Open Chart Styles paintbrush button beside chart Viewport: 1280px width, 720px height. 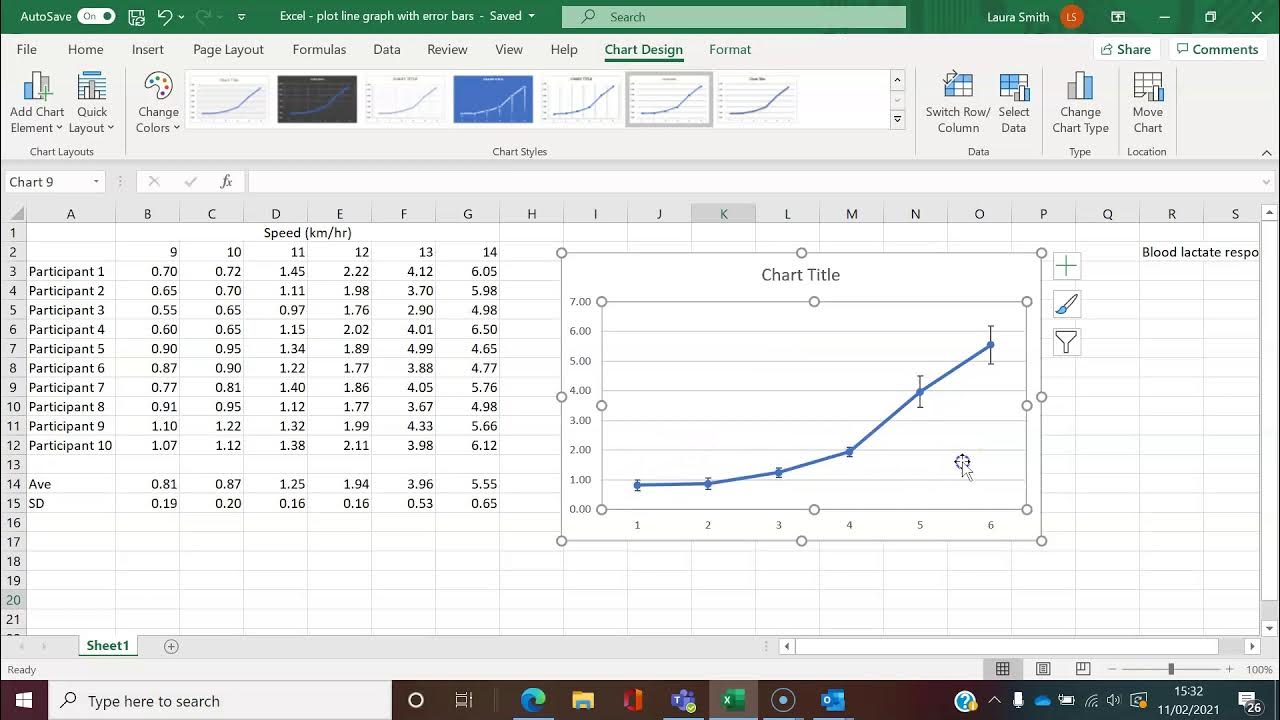1066,304
